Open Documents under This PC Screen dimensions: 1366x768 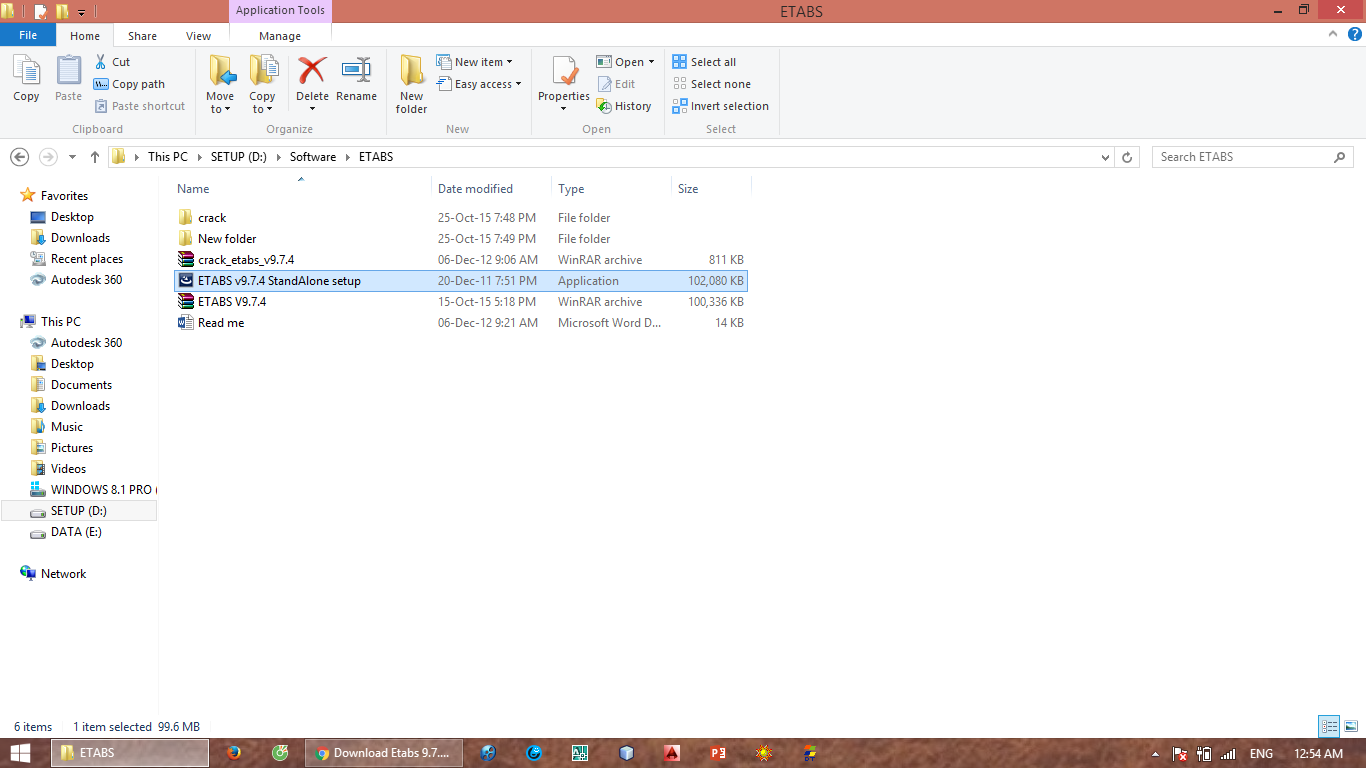coord(81,385)
